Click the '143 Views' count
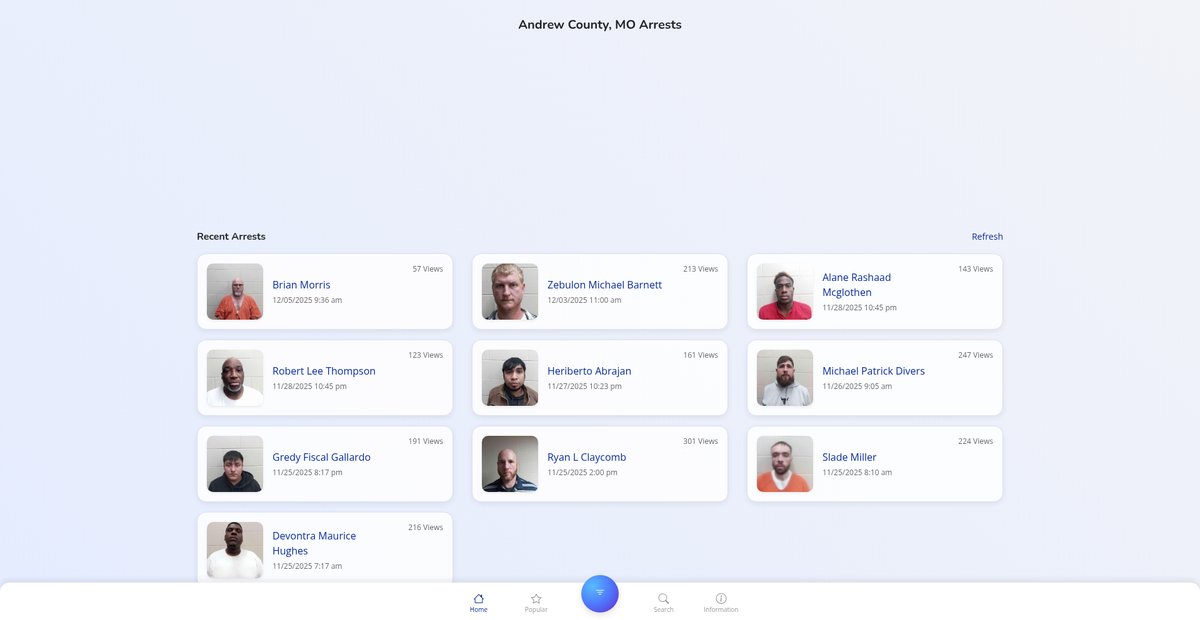The width and height of the screenshot is (1200, 620). (975, 269)
